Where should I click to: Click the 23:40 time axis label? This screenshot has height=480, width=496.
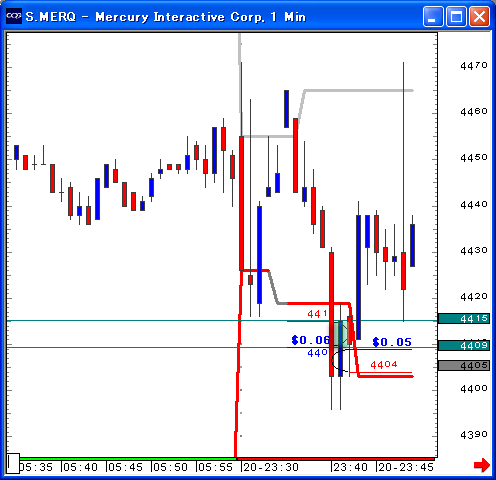(x=351, y=467)
